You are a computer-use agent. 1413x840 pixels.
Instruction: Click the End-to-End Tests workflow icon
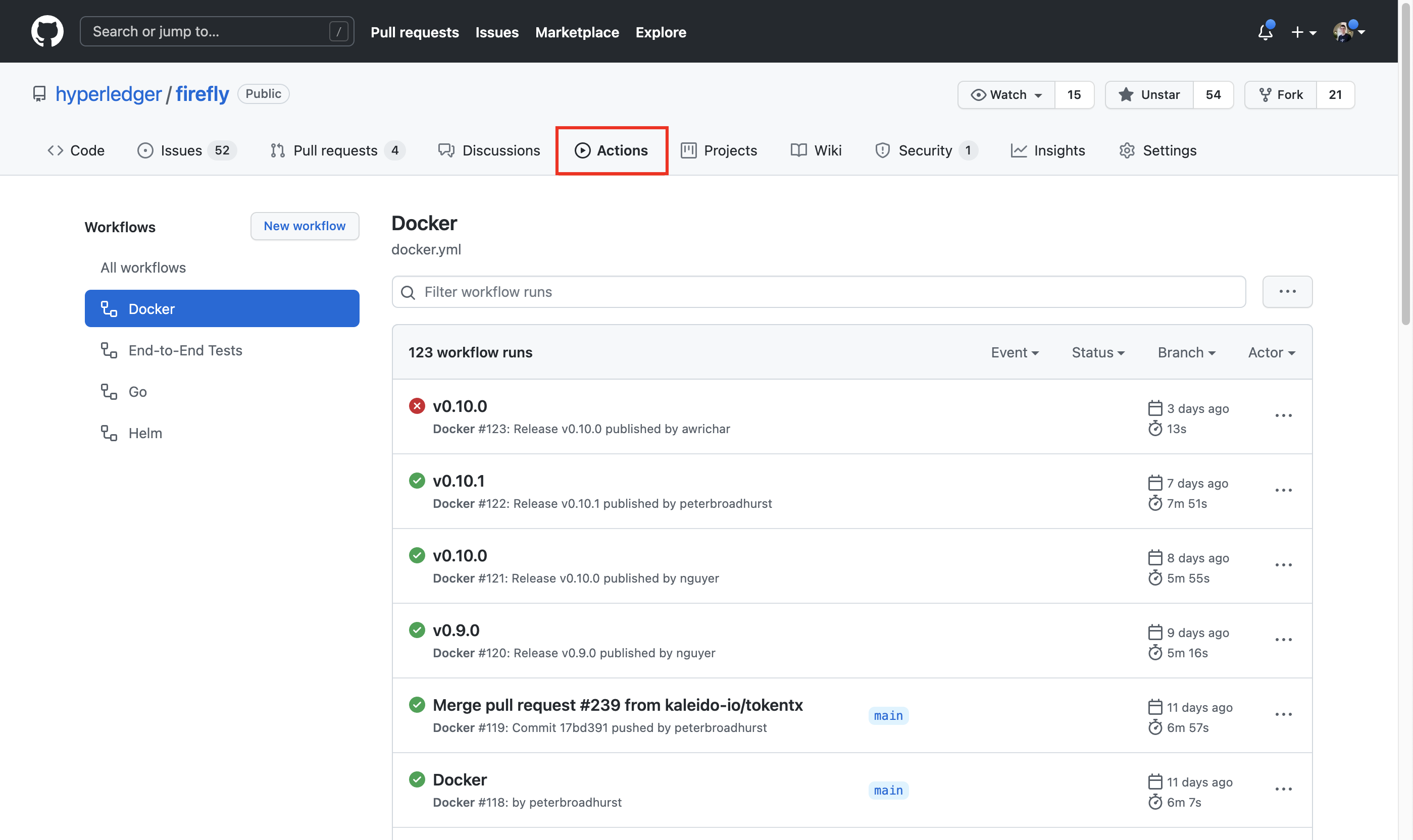tap(108, 350)
